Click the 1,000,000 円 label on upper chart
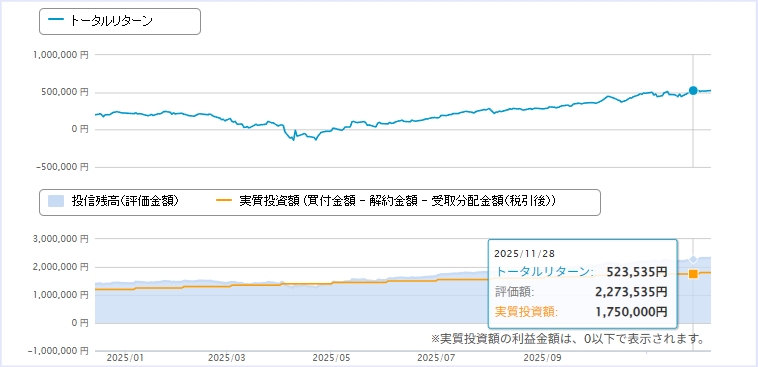The width and height of the screenshot is (758, 367). 61,56
